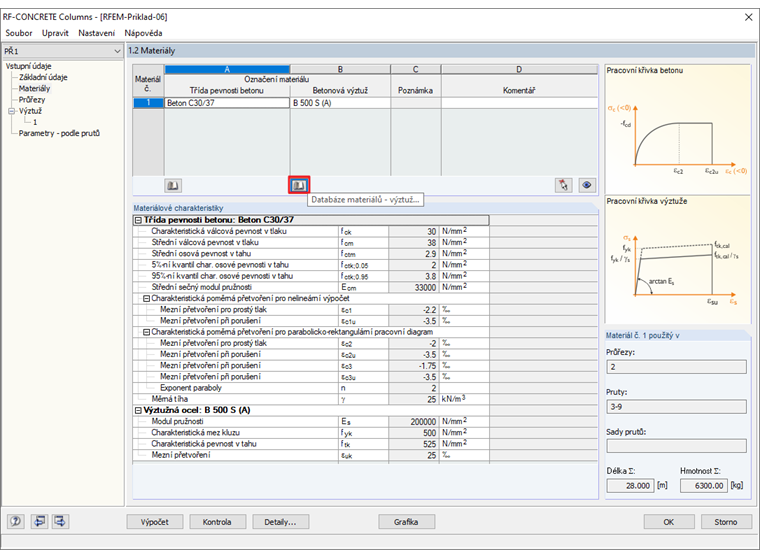This screenshot has width=760, height=559.
Task: Select Materiály tree item
Action: 34,88
